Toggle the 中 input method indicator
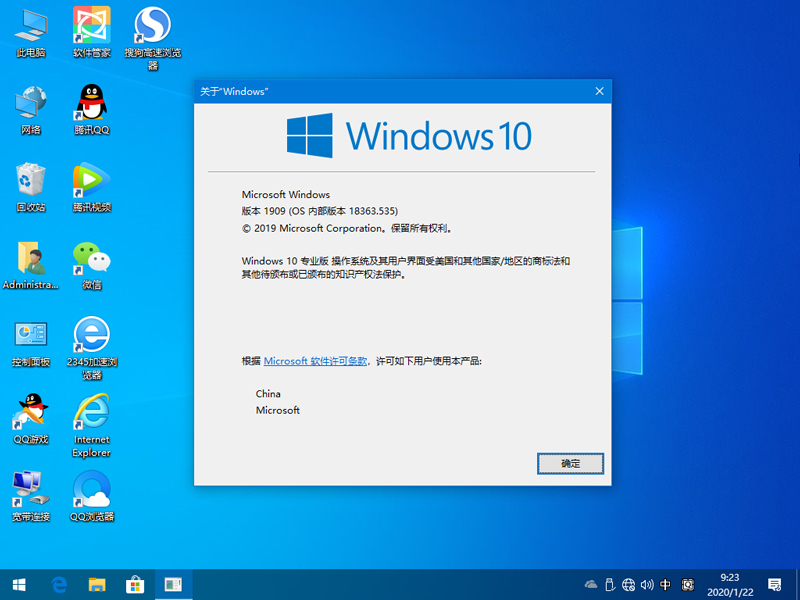This screenshot has width=800, height=600. click(x=666, y=584)
